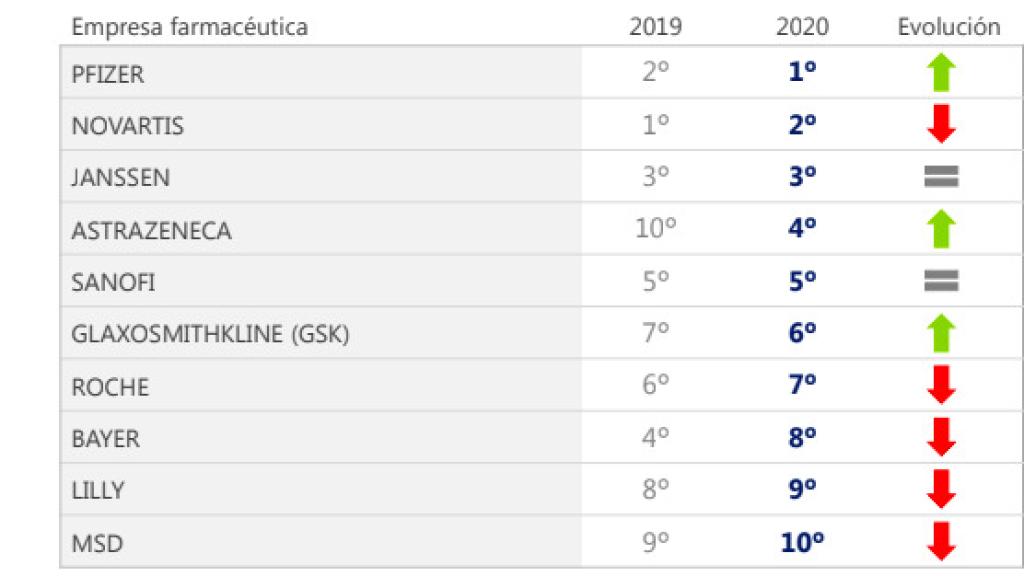Click the red down arrow for Bayer
The height and width of the screenshot is (576, 1024).
(942, 437)
